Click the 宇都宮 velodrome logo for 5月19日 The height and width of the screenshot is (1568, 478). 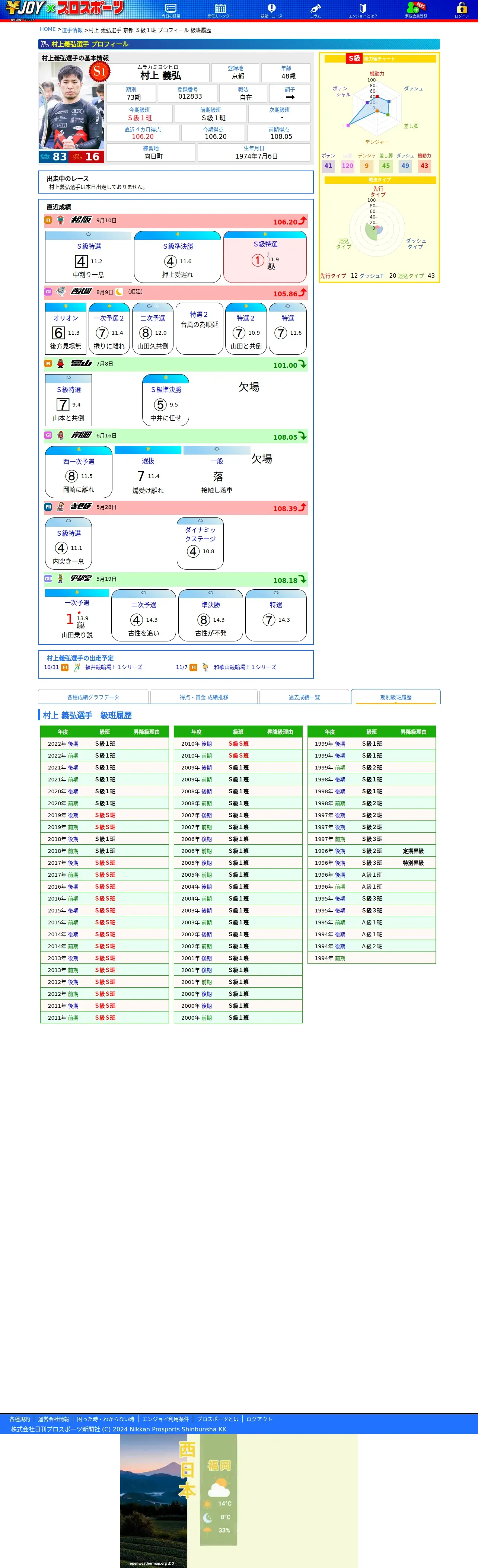point(81,578)
